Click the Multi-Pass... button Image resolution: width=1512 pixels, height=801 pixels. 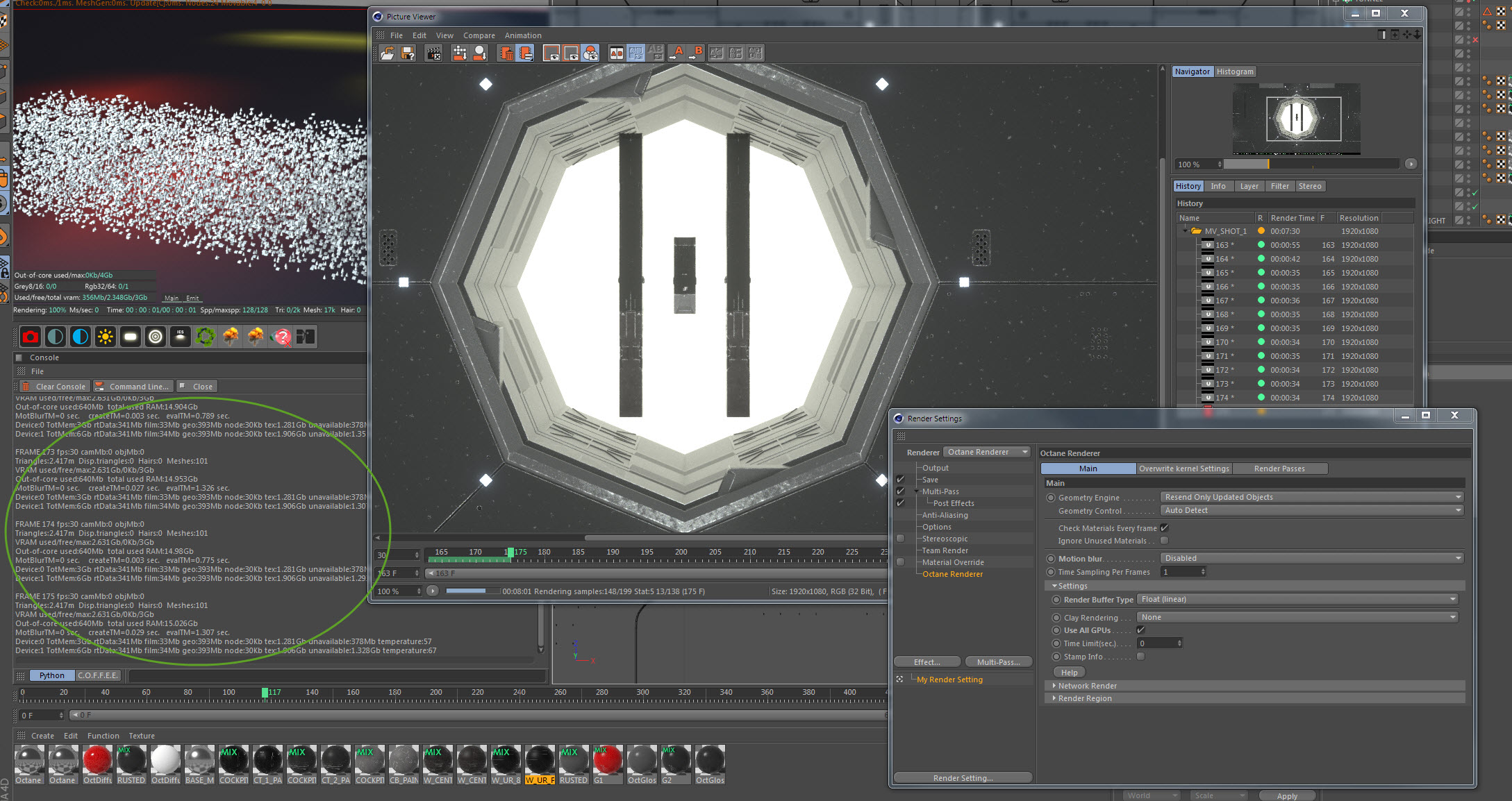pos(997,662)
